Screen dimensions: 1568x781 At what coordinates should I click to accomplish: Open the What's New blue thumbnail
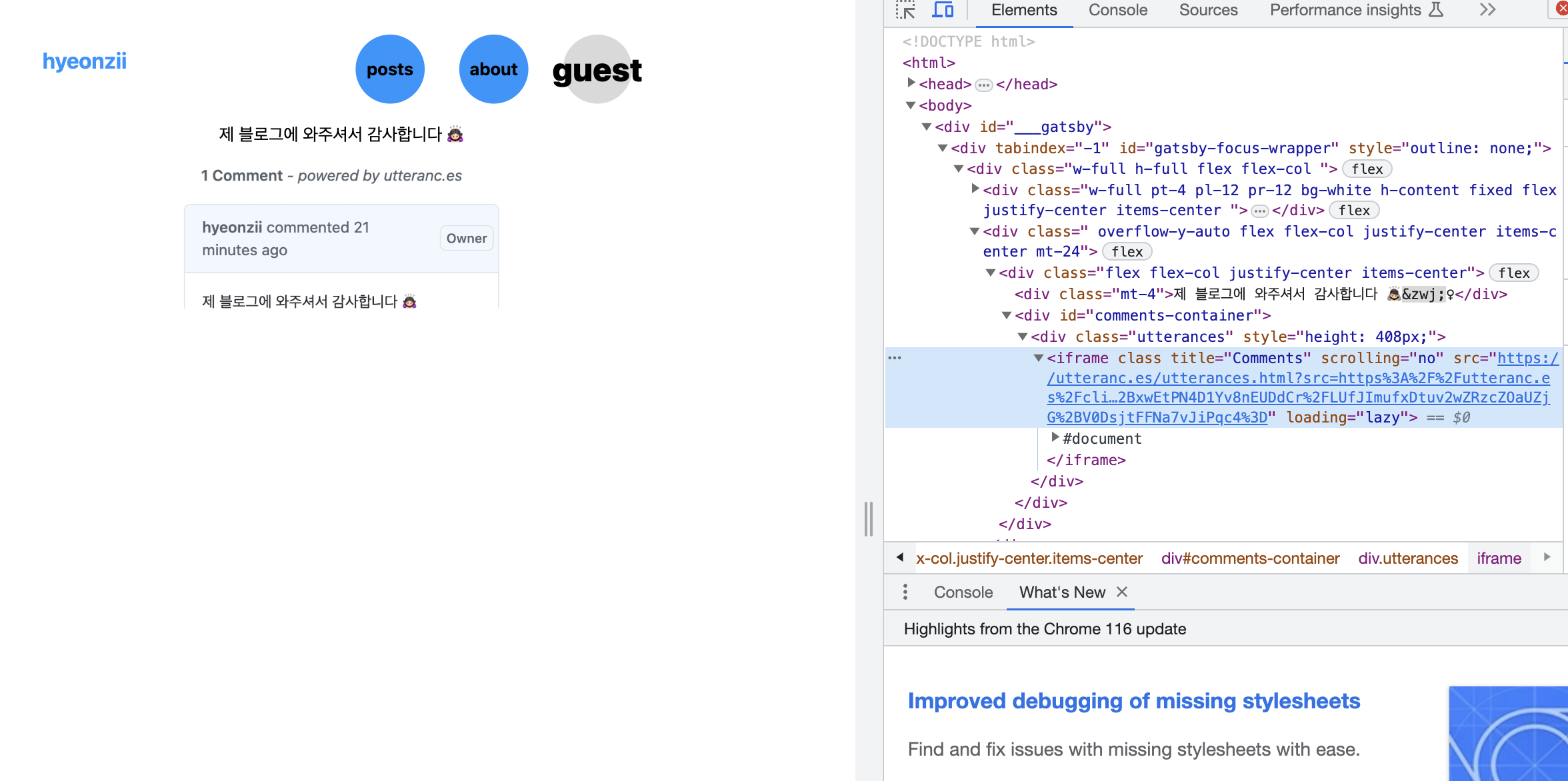1508,734
